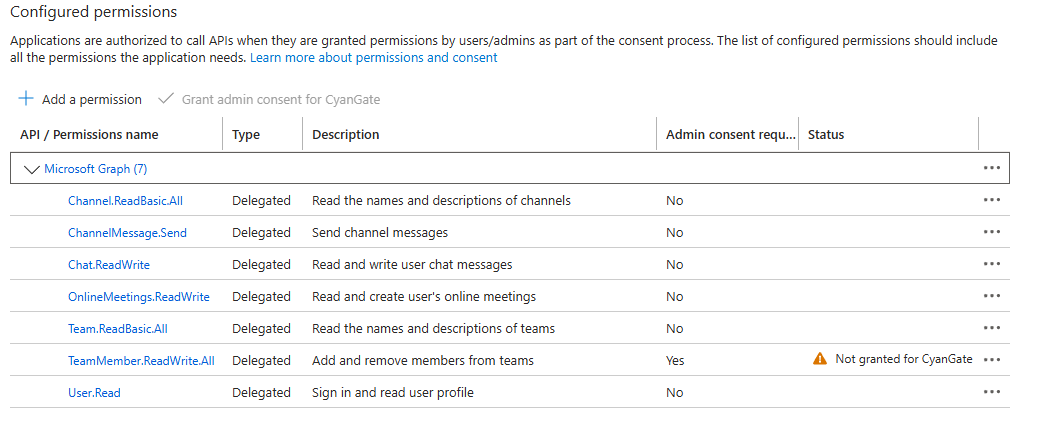Click the orange warning icon in Status
The image size is (1045, 448).
820,359
